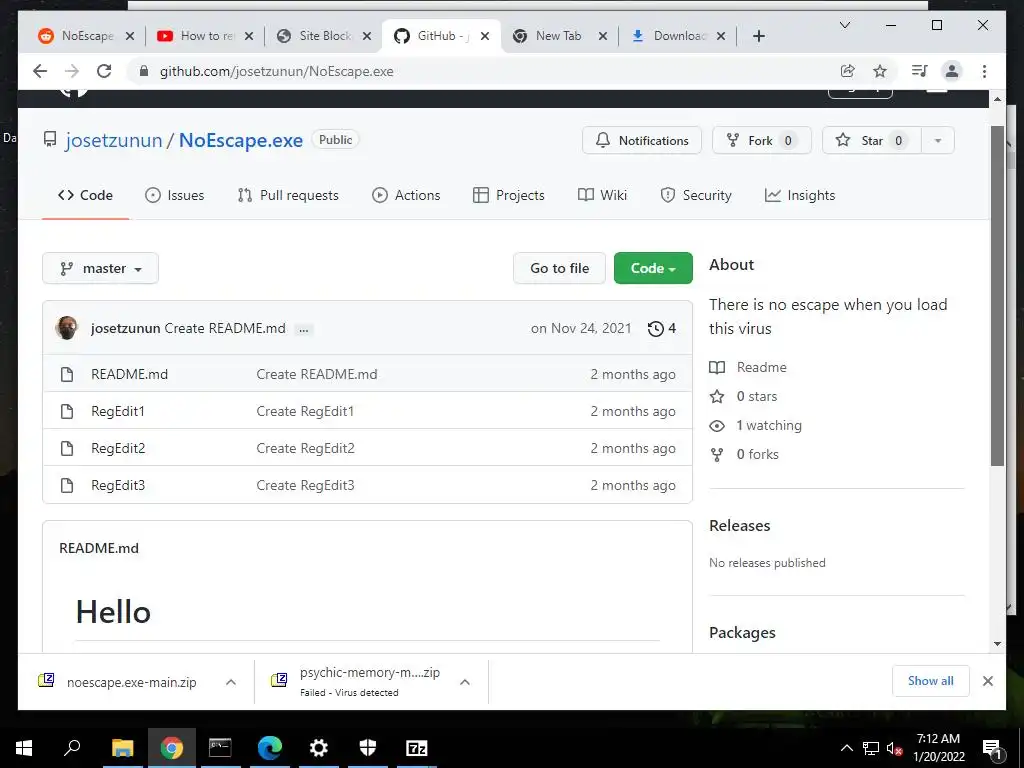
Task: Click the page vertical scrollbar thumb
Action: click(997, 295)
